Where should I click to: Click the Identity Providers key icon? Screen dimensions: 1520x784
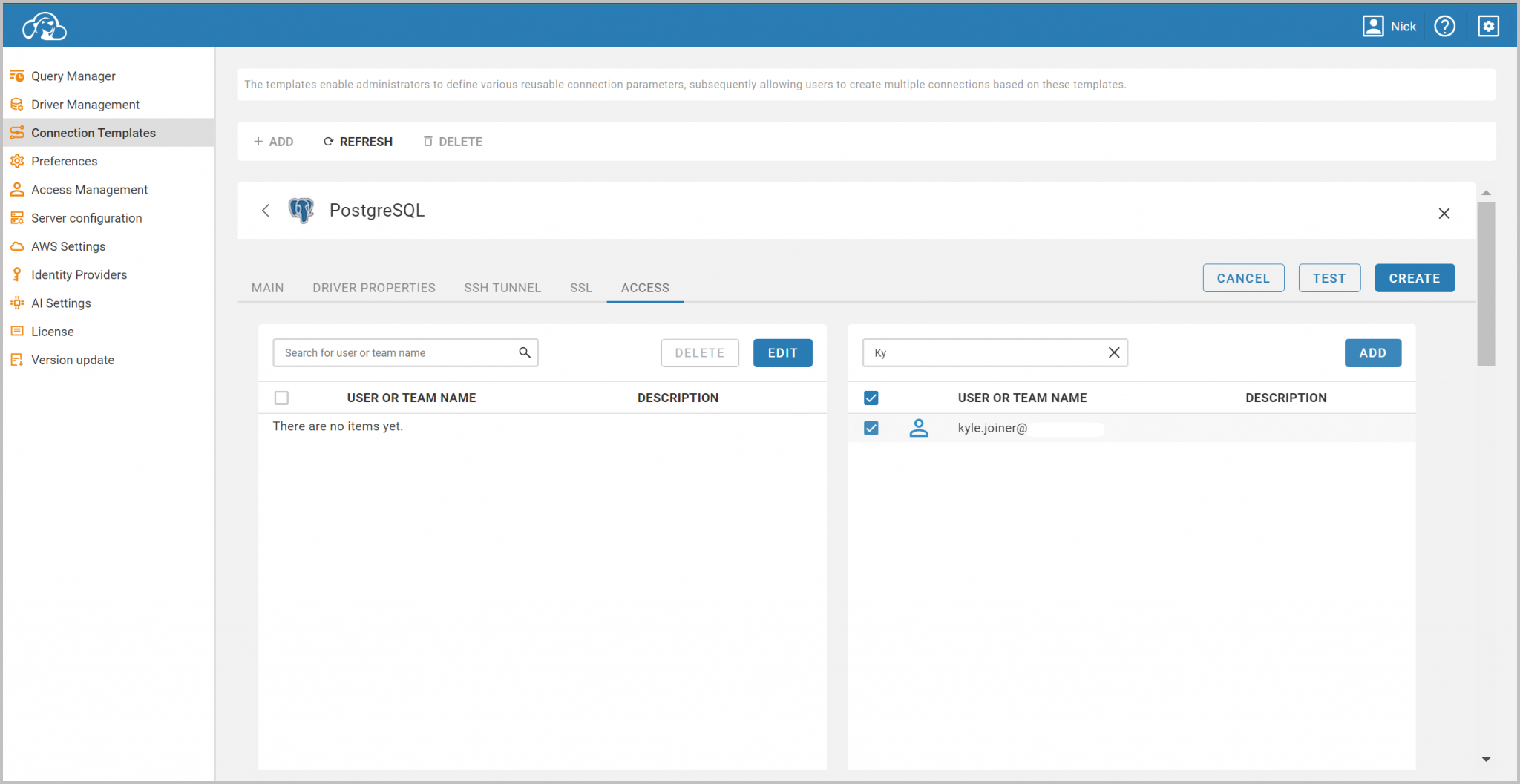[x=17, y=274]
